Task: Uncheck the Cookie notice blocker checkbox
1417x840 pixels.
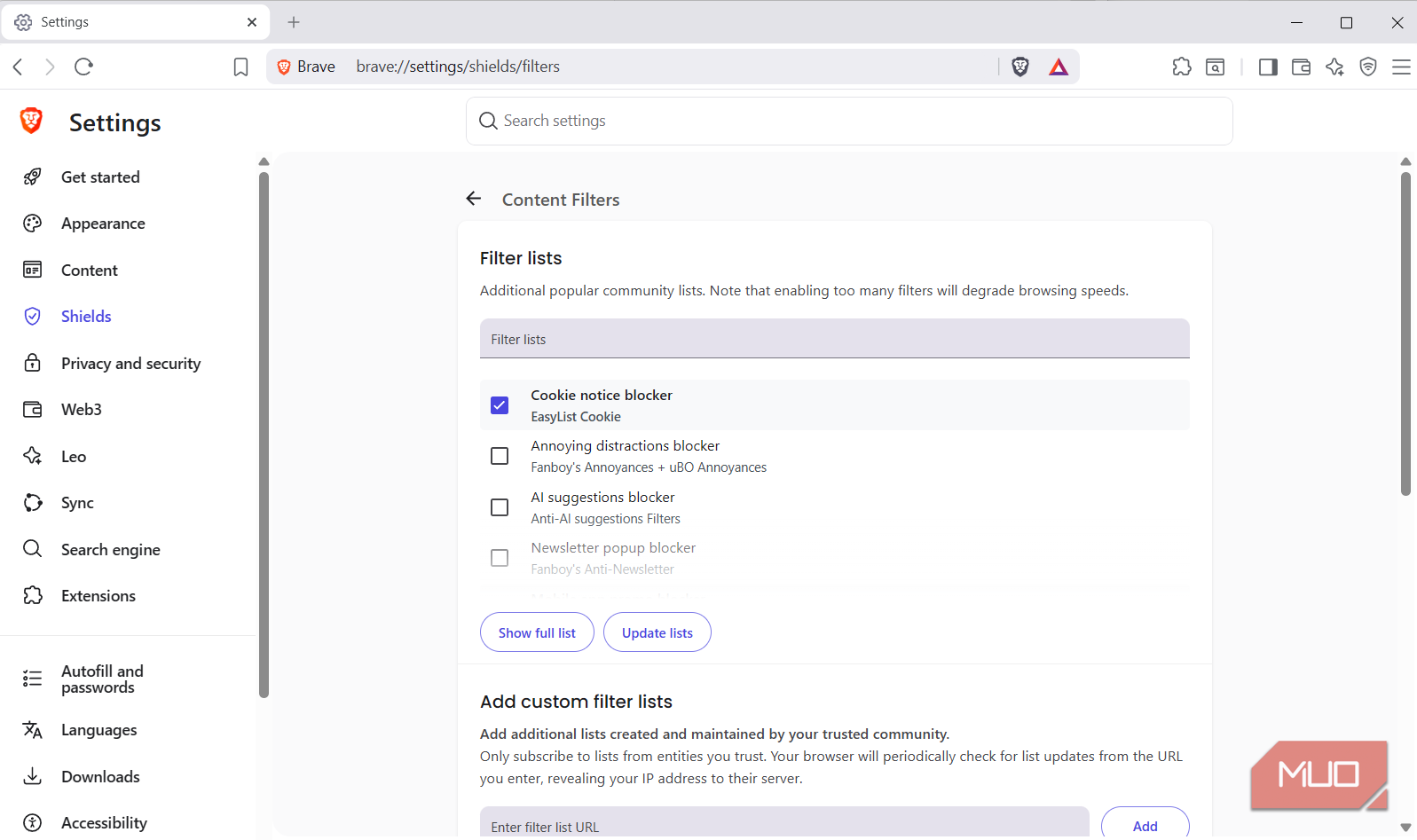Action: (x=500, y=405)
